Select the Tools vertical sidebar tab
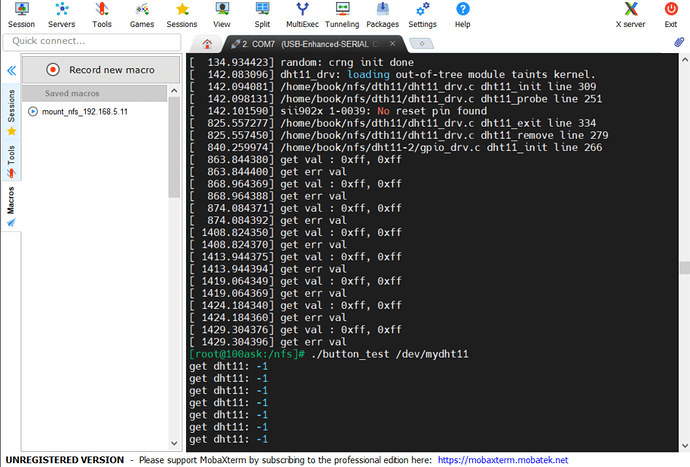Viewport: 690px width, 467px height. point(11,161)
